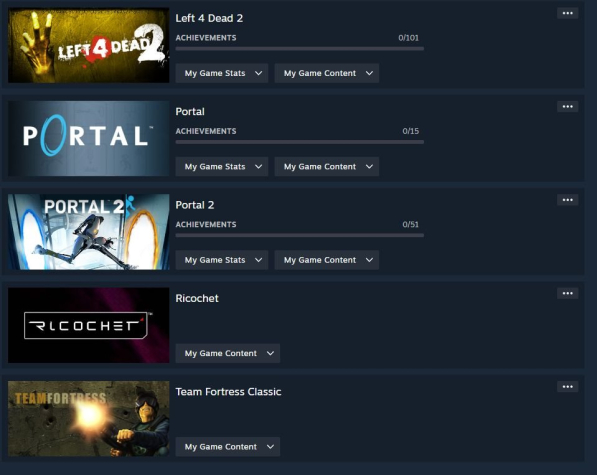This screenshot has height=475, width=597.
Task: Open the Team Fortress Classic title link
Action: point(228,392)
